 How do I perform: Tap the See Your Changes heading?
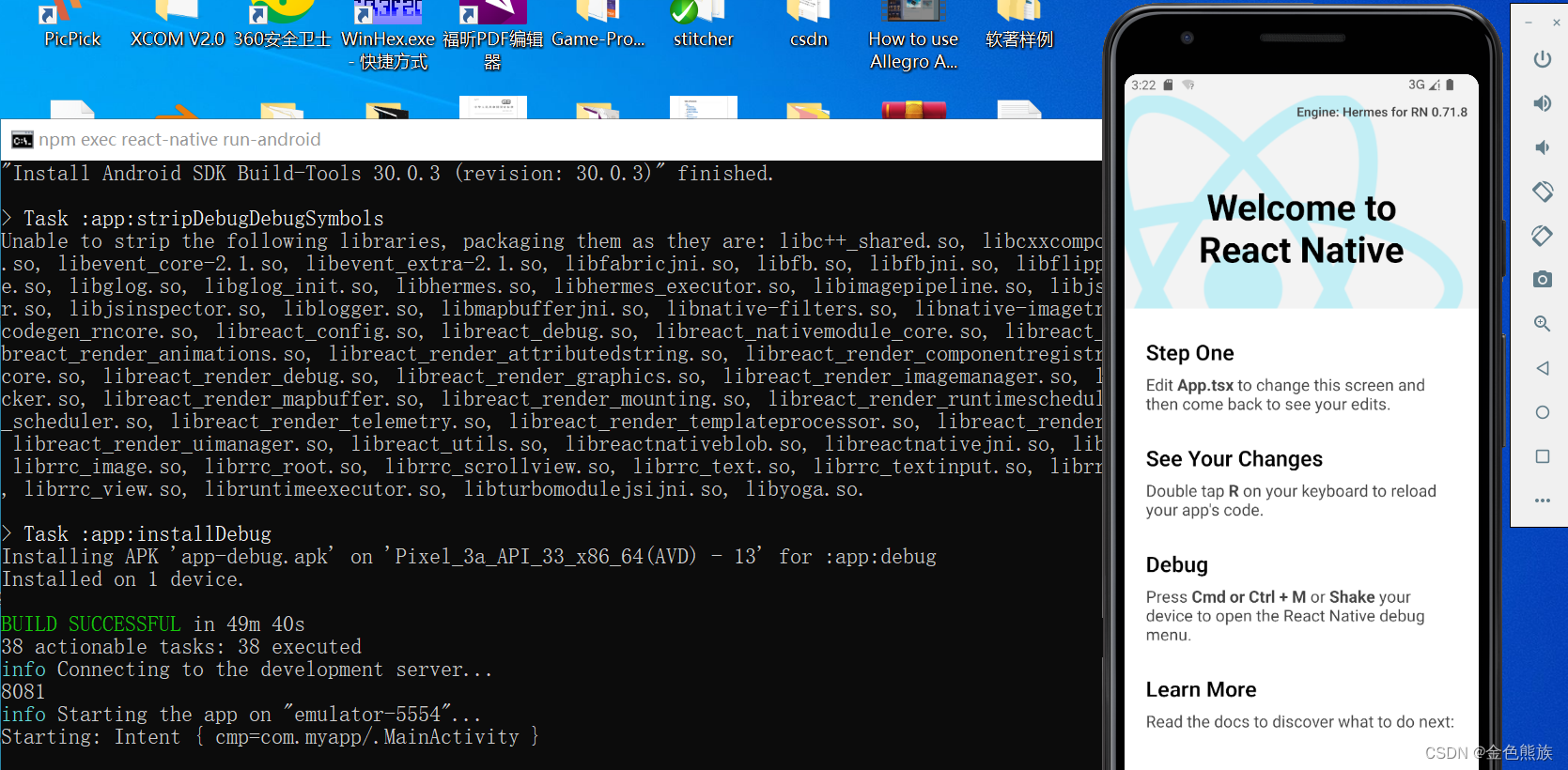(1234, 459)
